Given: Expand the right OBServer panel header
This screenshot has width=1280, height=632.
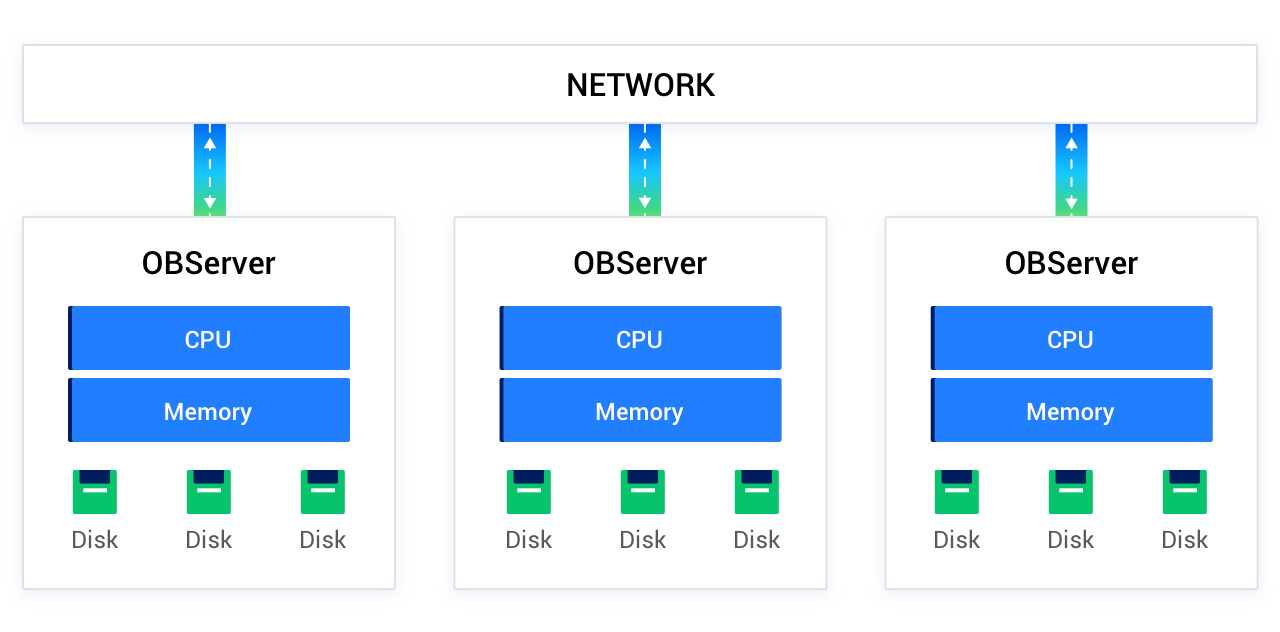Looking at the screenshot, I should click(x=1070, y=263).
